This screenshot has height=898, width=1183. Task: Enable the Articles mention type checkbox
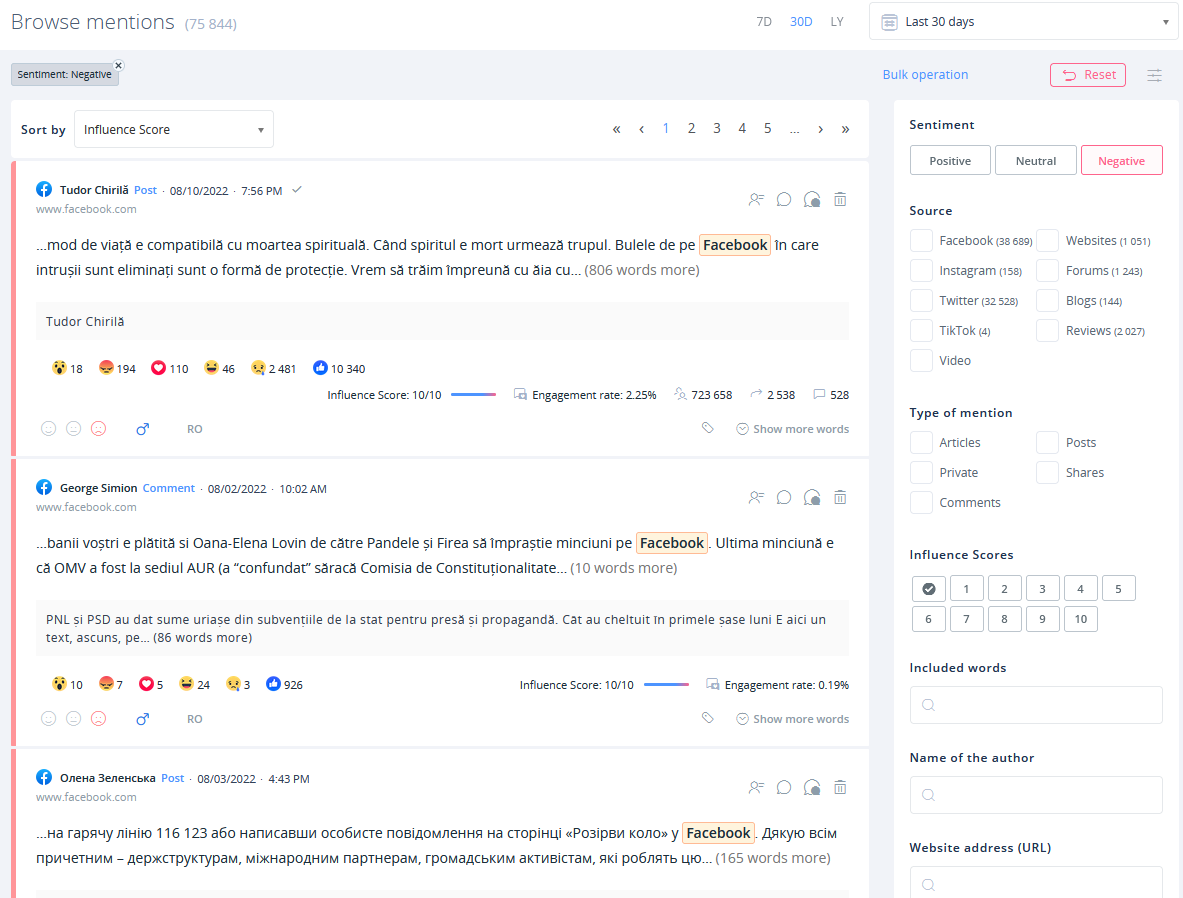click(x=920, y=442)
